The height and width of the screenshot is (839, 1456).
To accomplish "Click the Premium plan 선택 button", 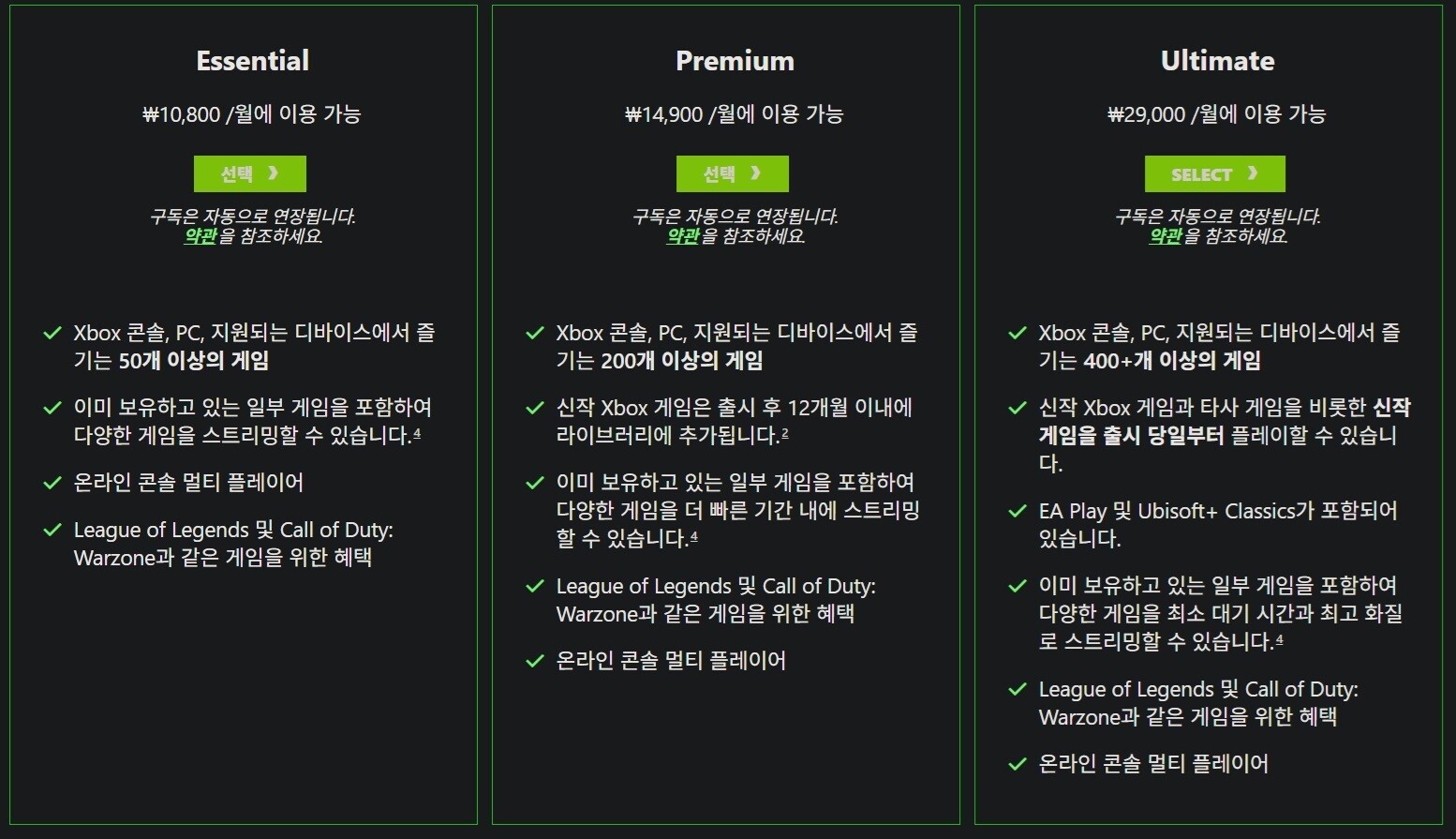I will (x=733, y=174).
